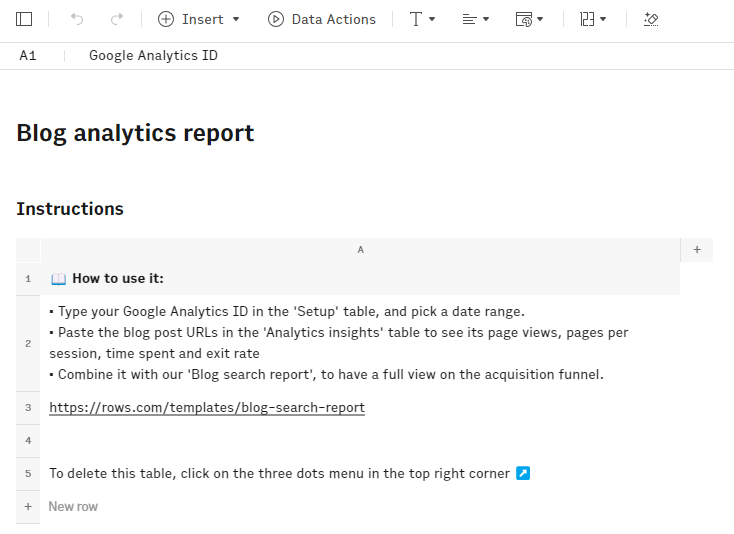Image resolution: width=734 pixels, height=534 pixels.
Task: Click the redo arrow
Action: pyautogui.click(x=117, y=19)
